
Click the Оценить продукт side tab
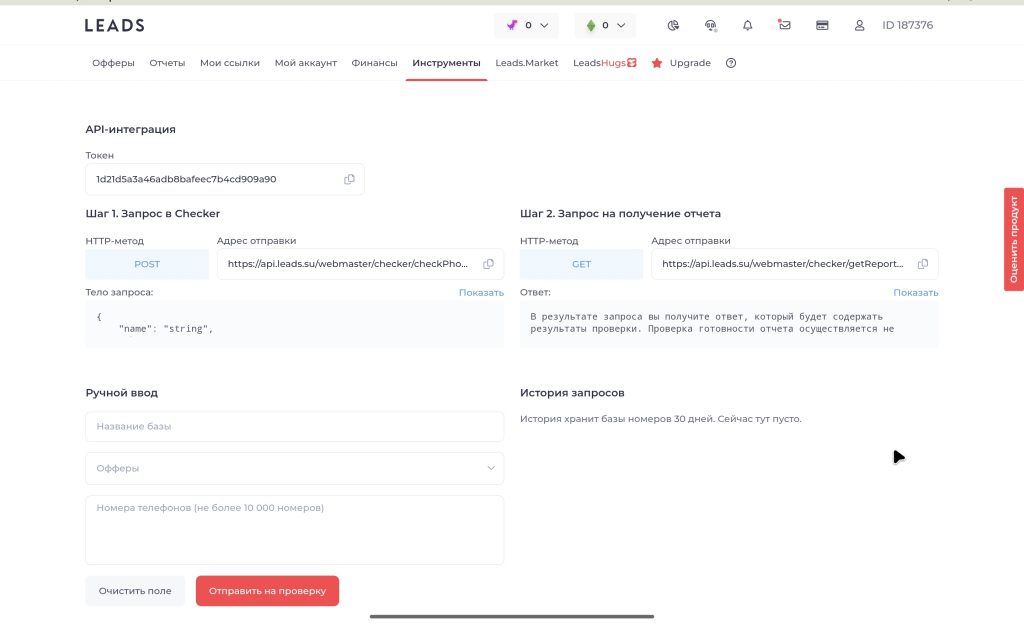[1013, 239]
